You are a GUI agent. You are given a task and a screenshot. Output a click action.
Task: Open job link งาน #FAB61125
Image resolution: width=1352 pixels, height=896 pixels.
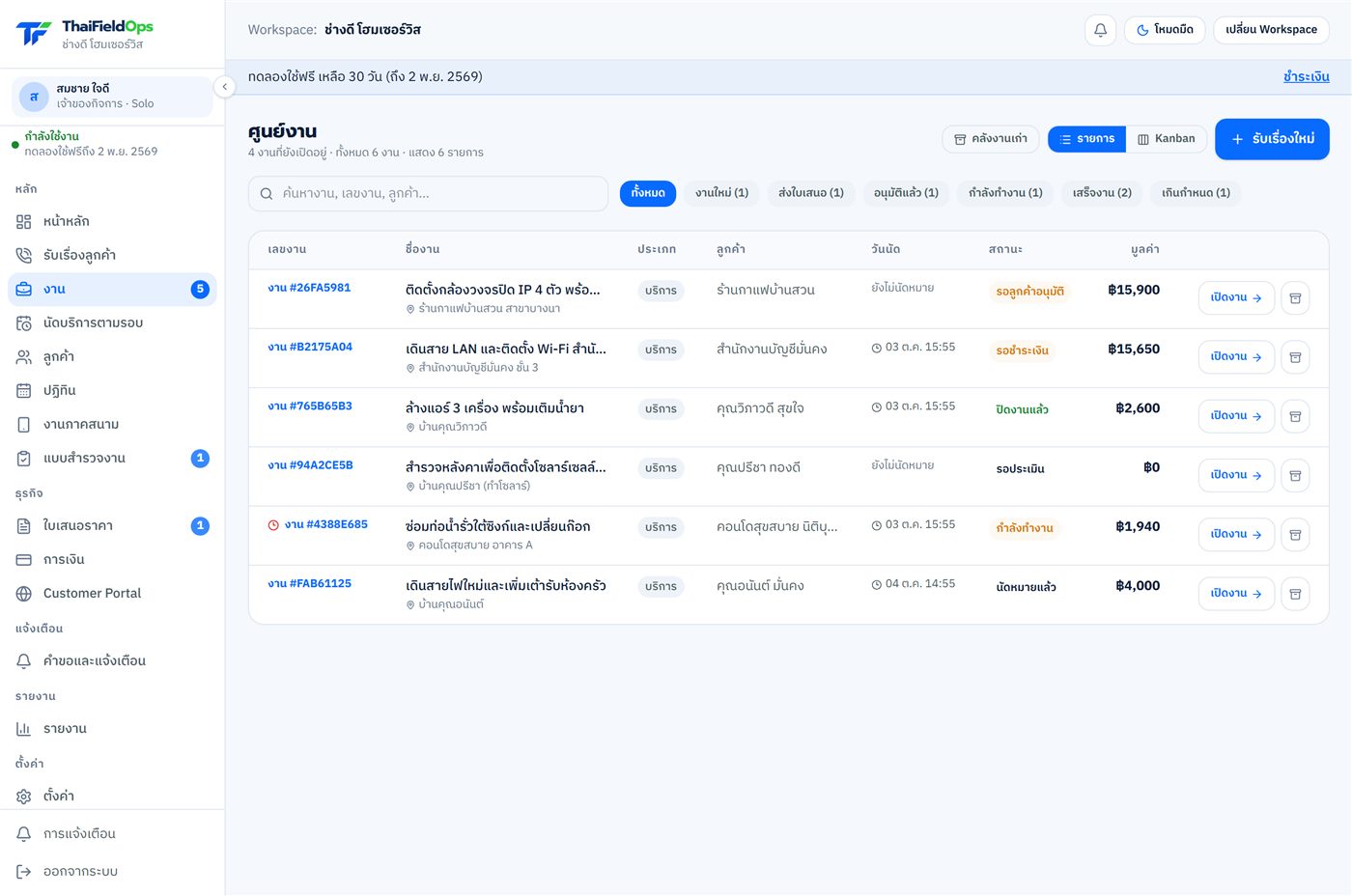click(309, 584)
